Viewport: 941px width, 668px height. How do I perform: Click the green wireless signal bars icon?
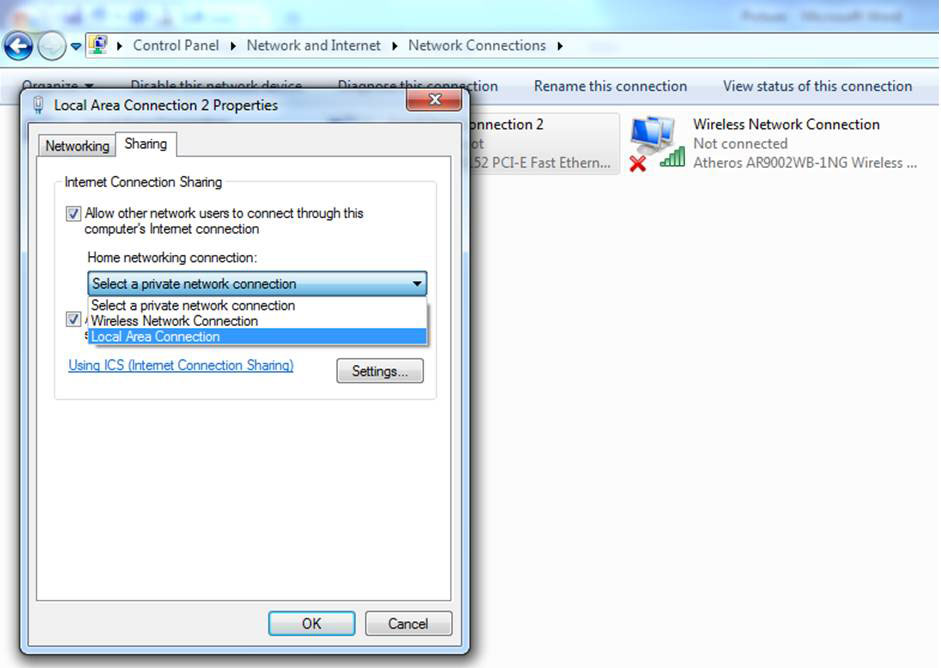click(673, 157)
